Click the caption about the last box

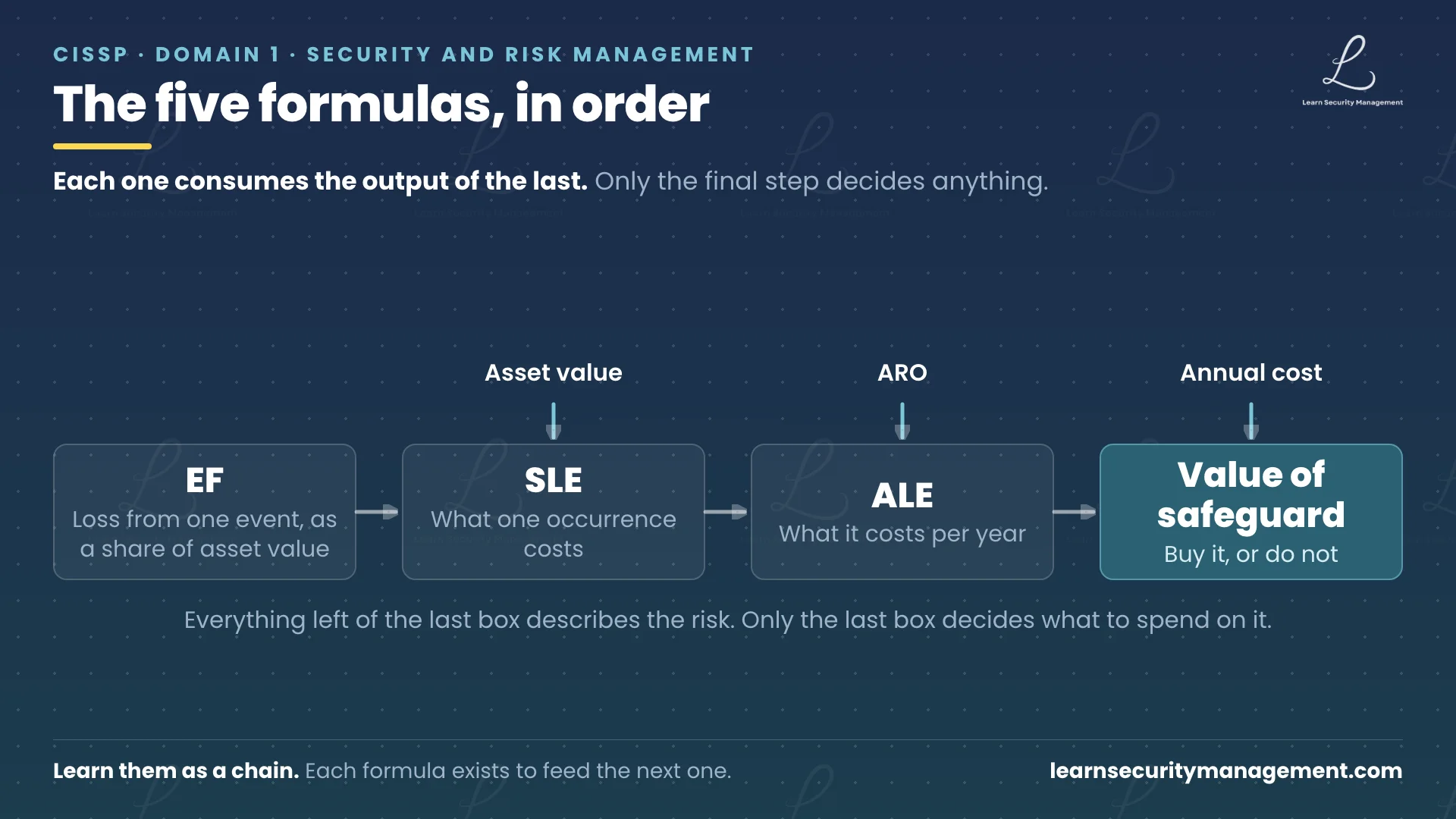point(728,620)
